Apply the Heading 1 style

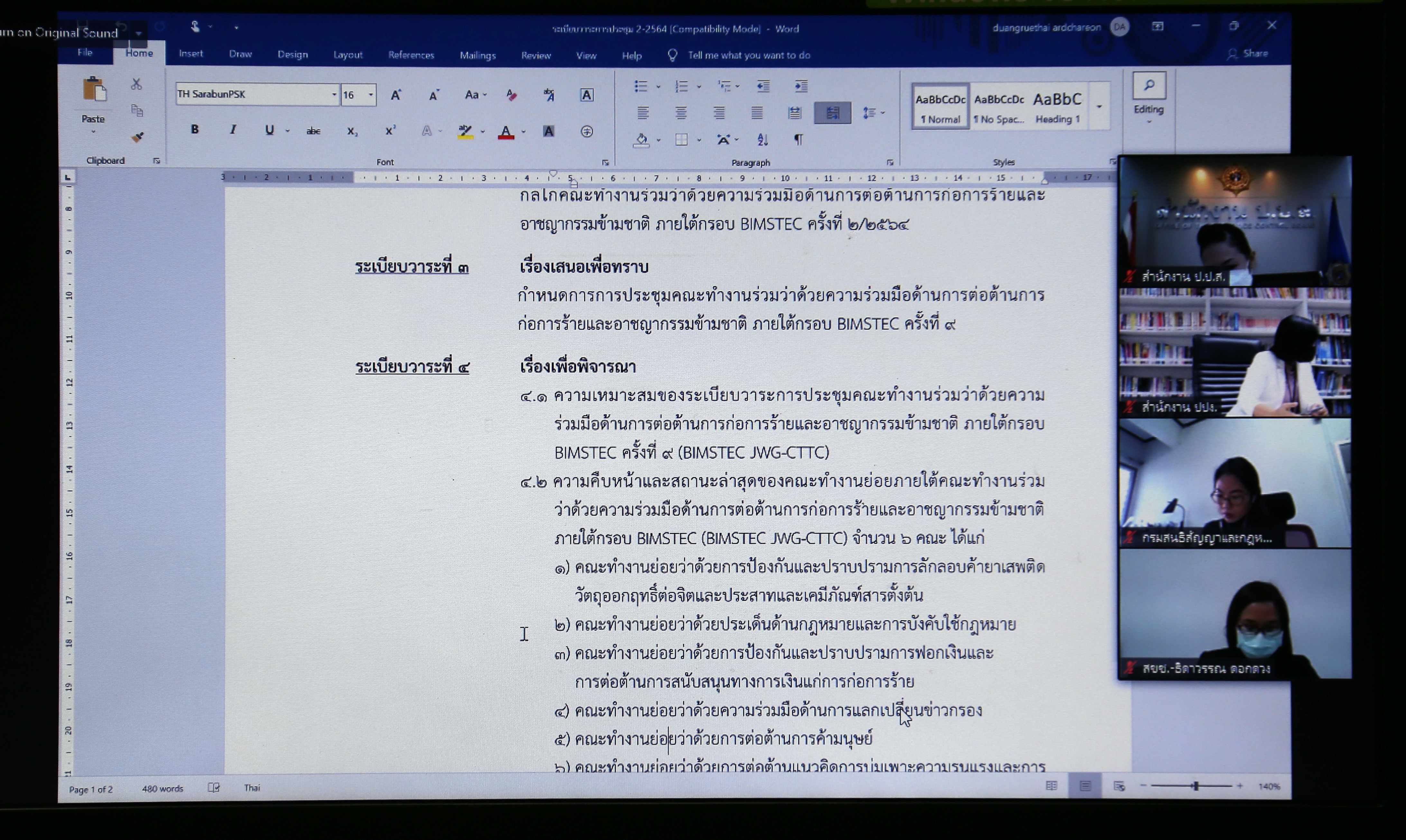tap(1057, 107)
